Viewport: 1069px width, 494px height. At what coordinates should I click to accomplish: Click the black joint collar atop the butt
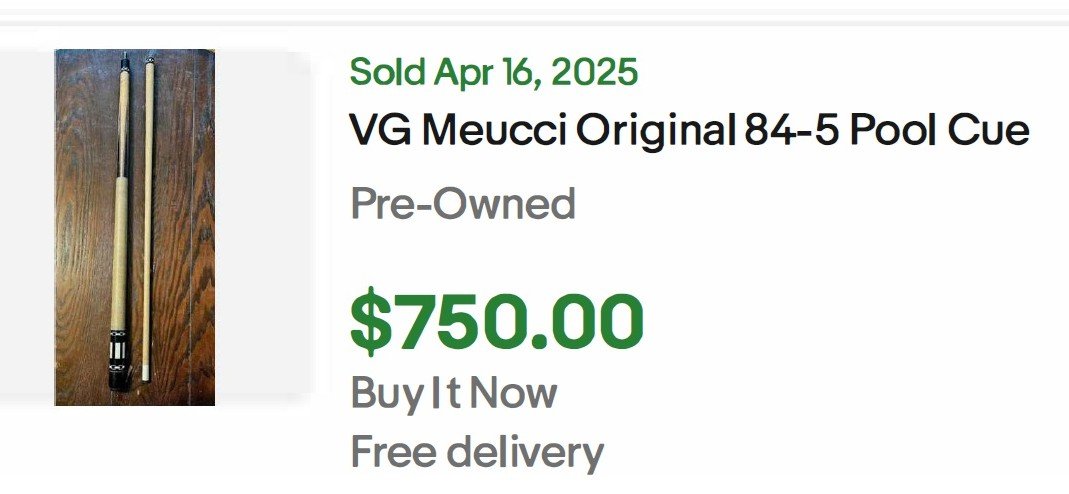click(124, 61)
